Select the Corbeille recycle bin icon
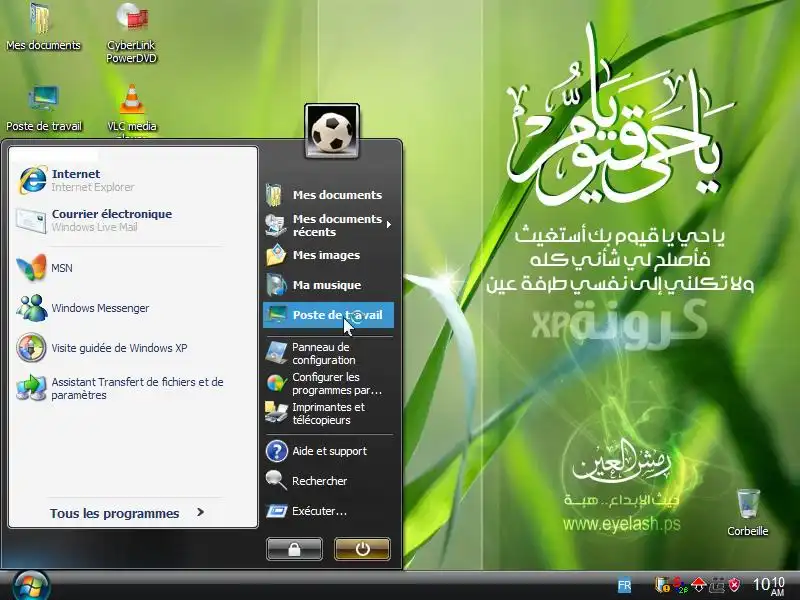This screenshot has width=800, height=600. tap(748, 512)
